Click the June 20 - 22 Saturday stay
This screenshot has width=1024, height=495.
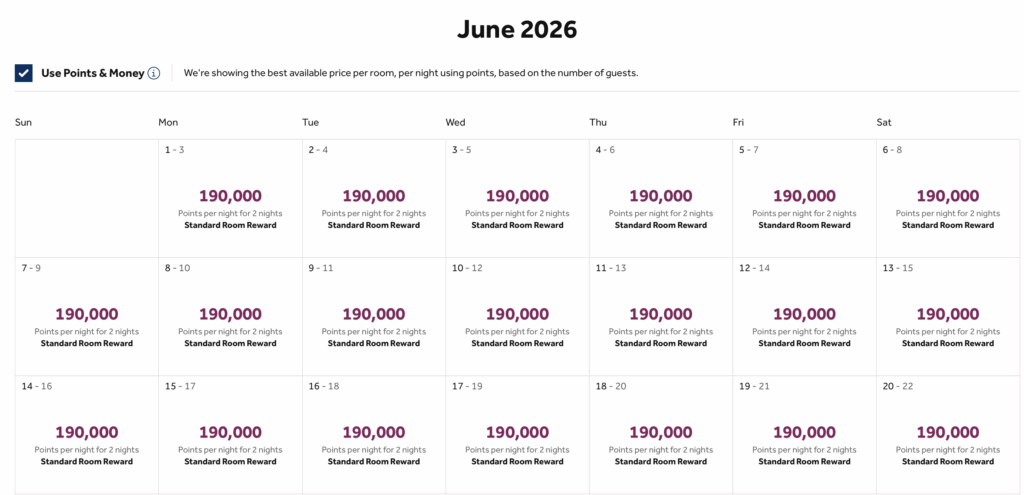[x=948, y=434]
